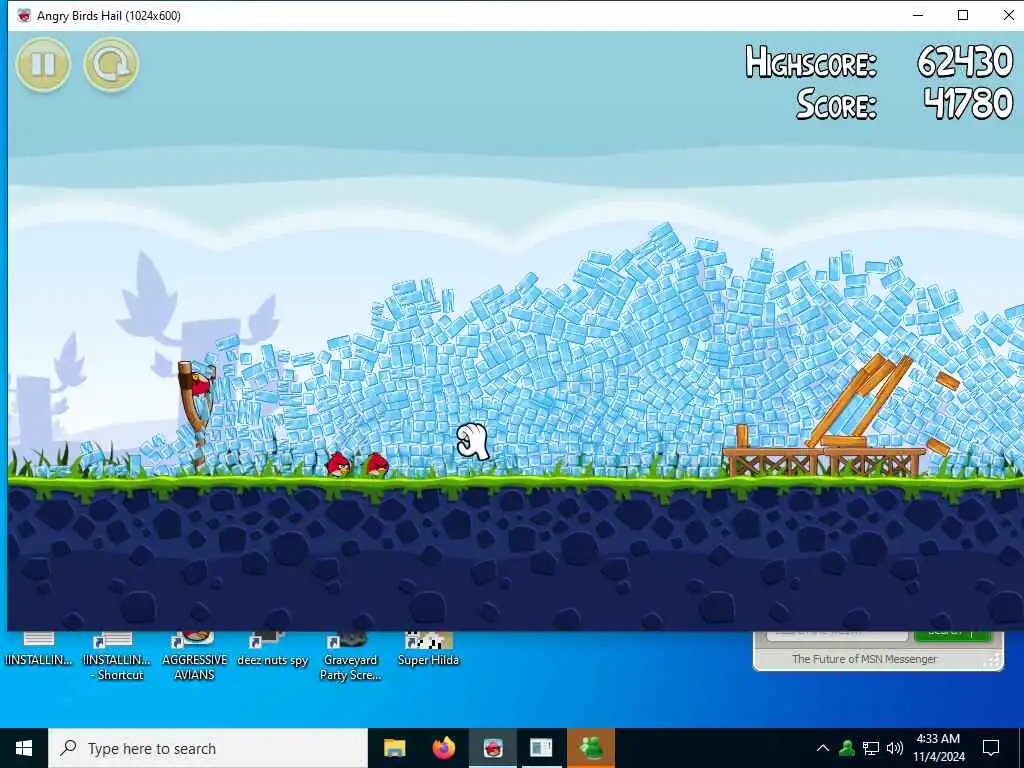
Task: Open the MSN Messenger taskbar button
Action: click(591, 748)
